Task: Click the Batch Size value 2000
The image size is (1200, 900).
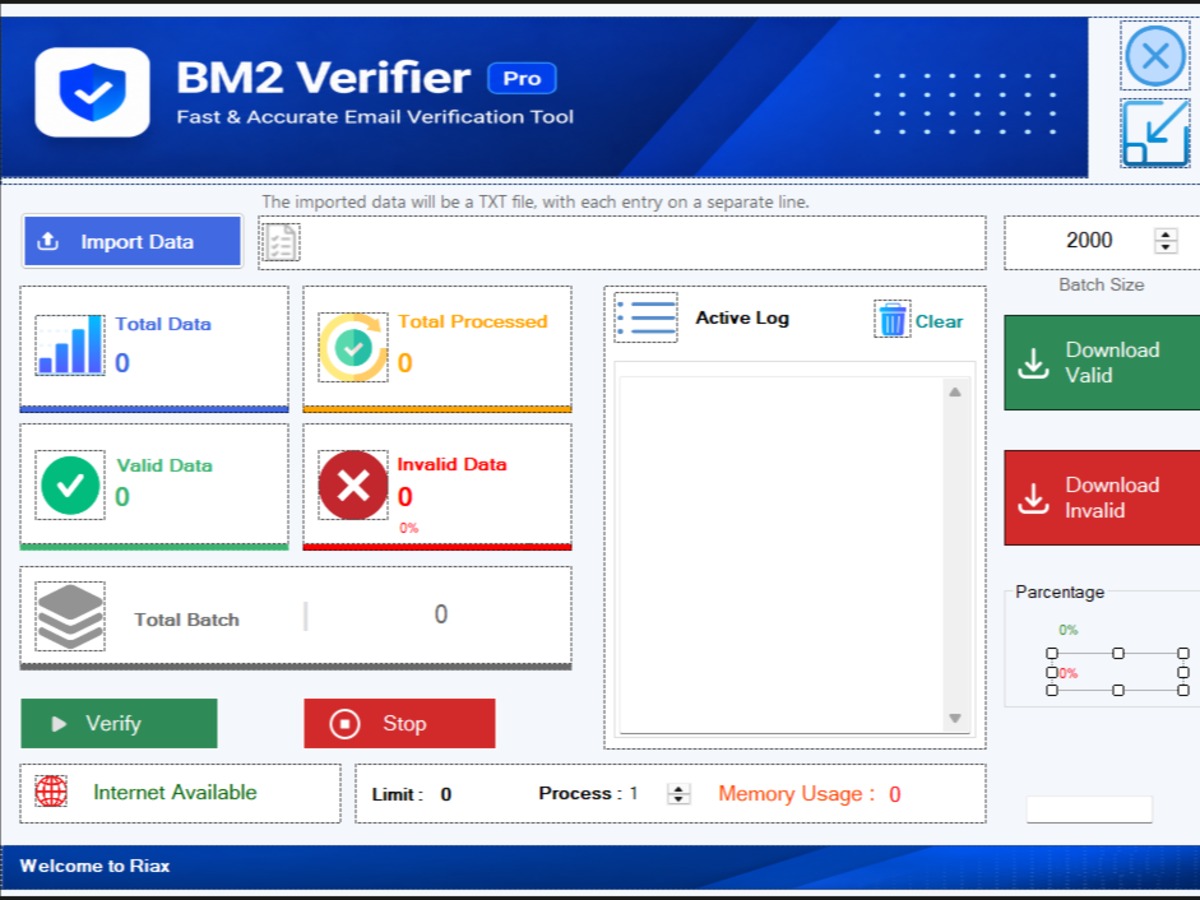Action: pos(1089,240)
